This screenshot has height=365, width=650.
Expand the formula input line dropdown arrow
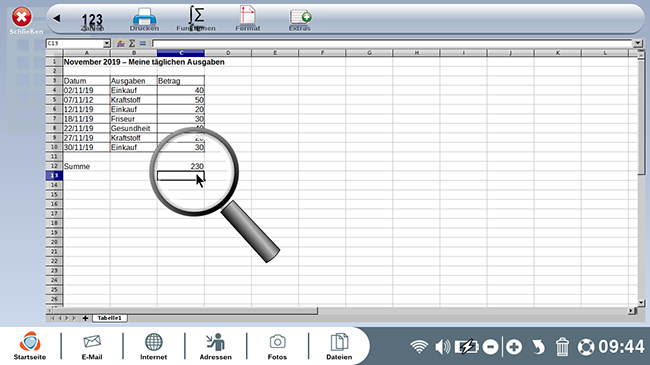638,43
